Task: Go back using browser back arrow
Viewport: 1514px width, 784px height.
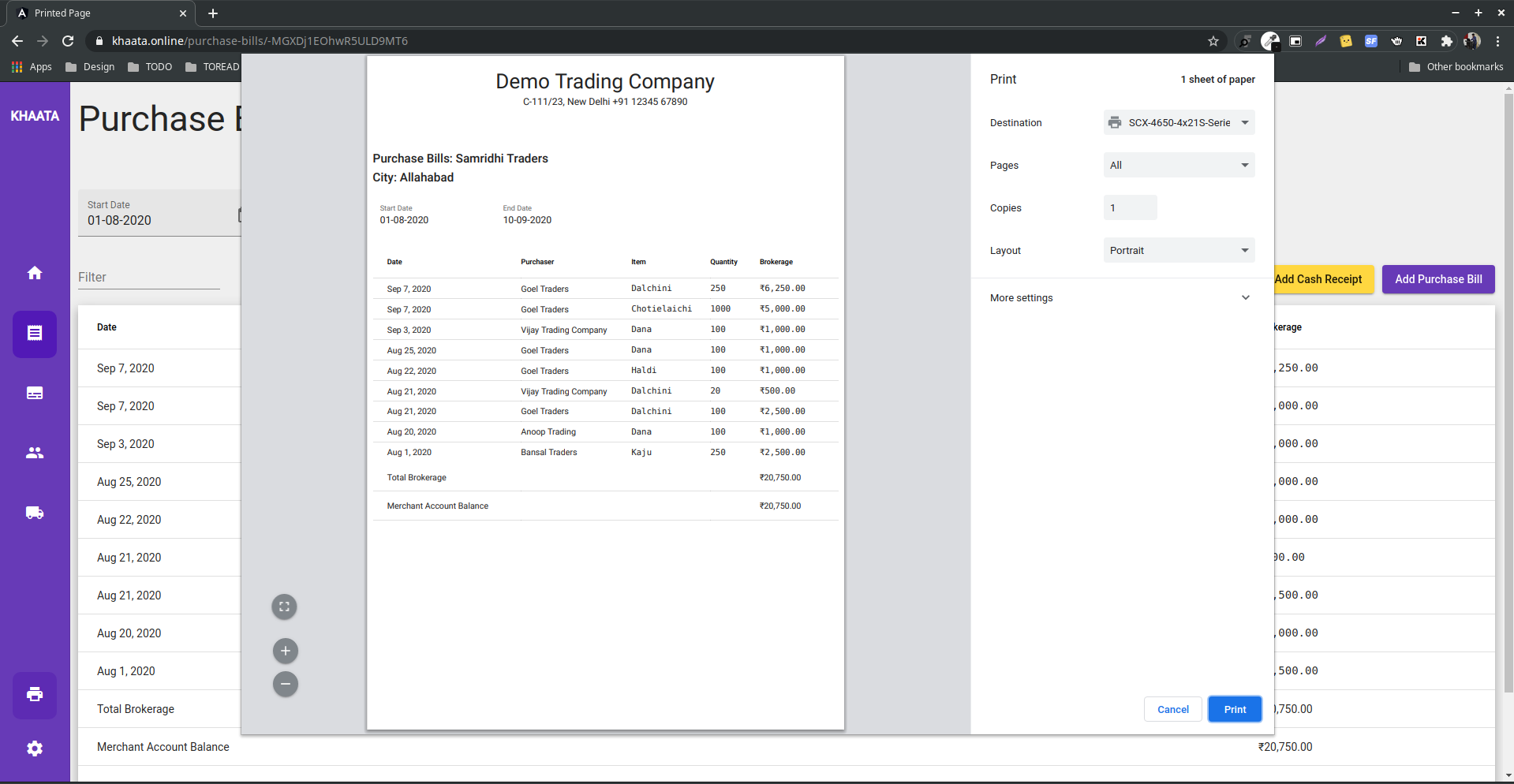Action: [17, 41]
